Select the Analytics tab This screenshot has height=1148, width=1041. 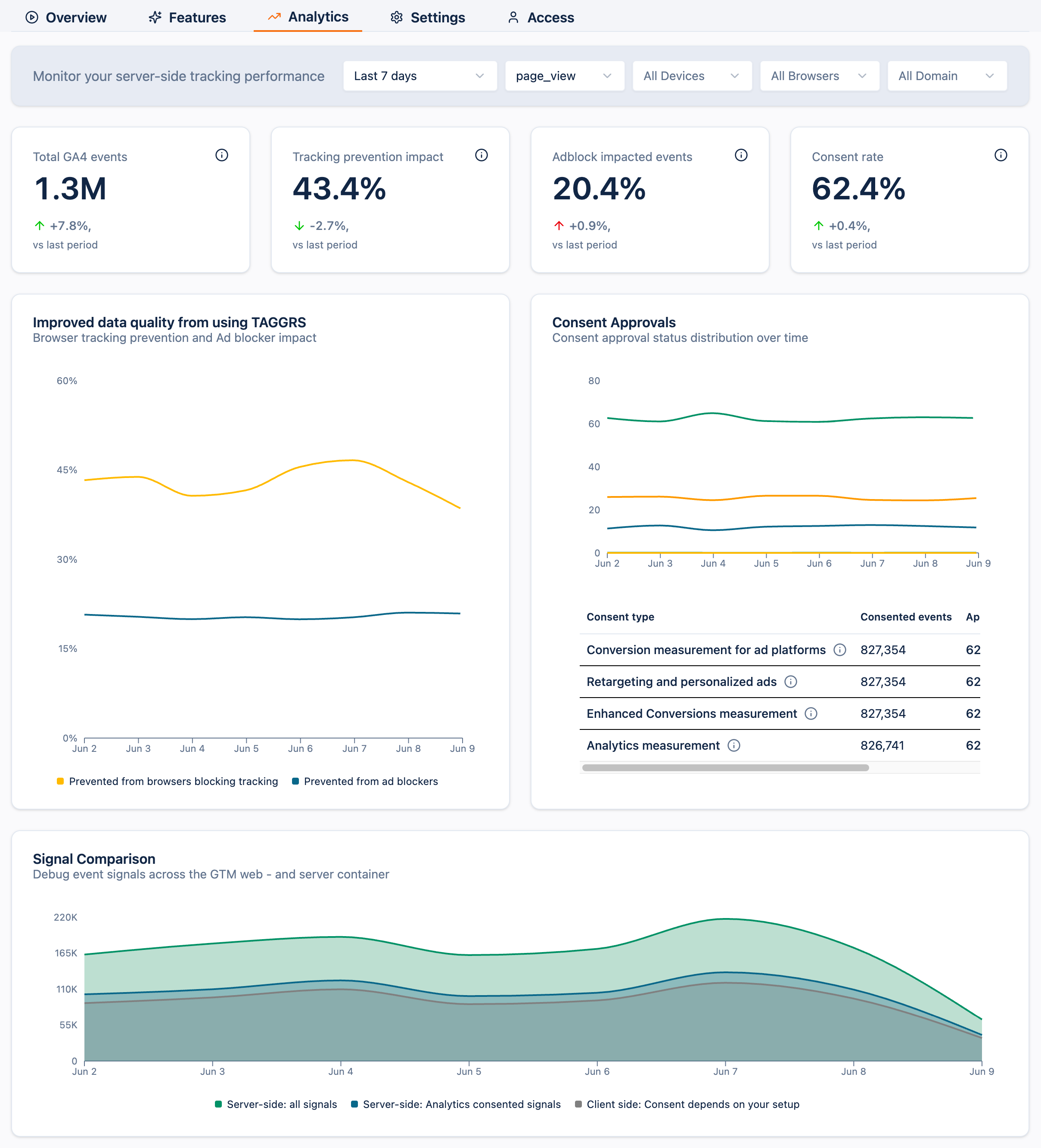(x=308, y=17)
